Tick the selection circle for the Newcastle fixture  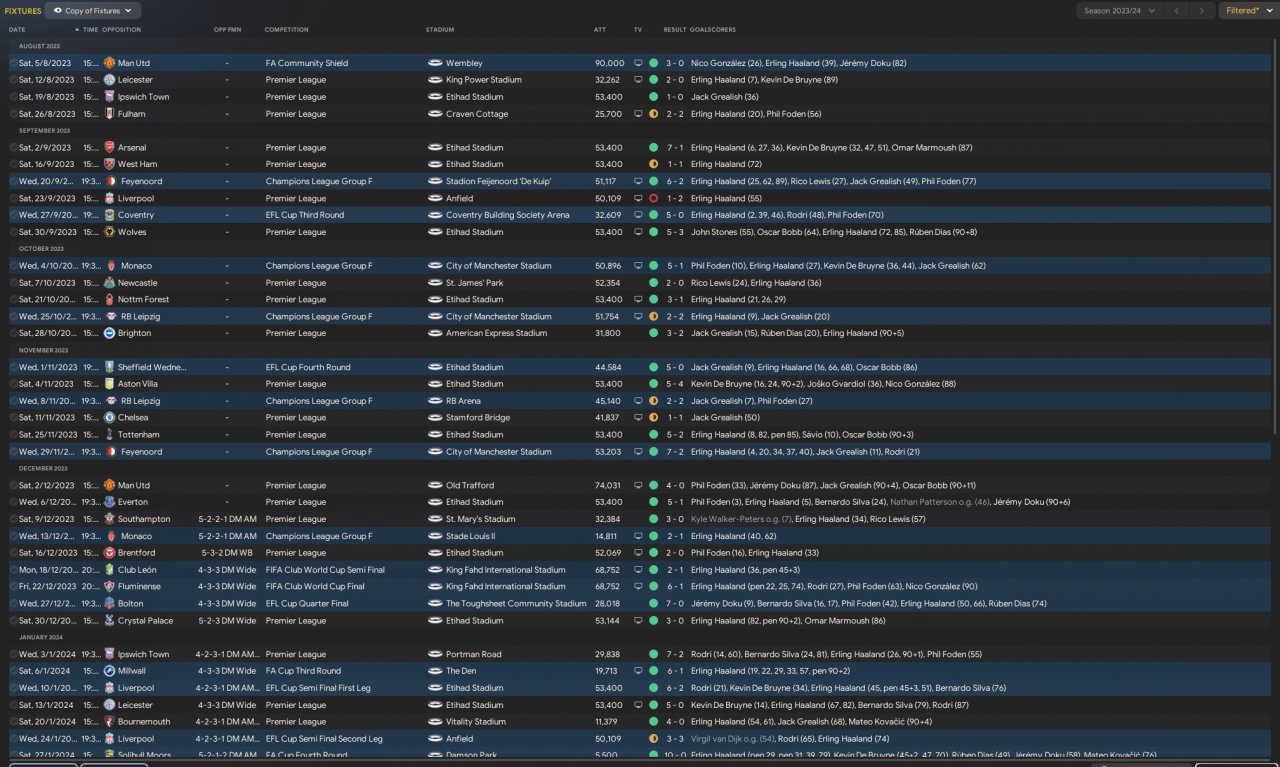tap(13, 283)
